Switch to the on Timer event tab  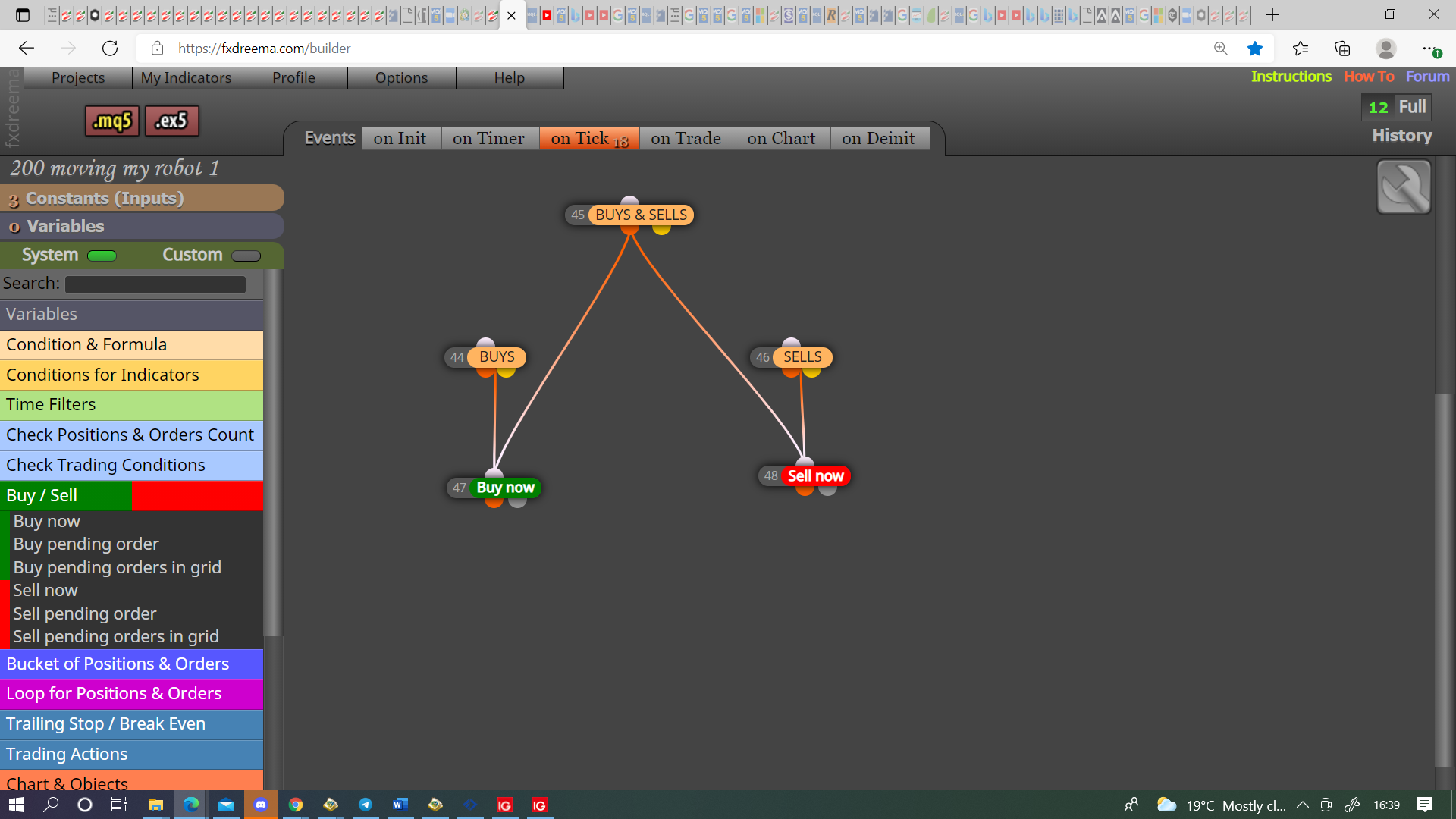tap(489, 138)
